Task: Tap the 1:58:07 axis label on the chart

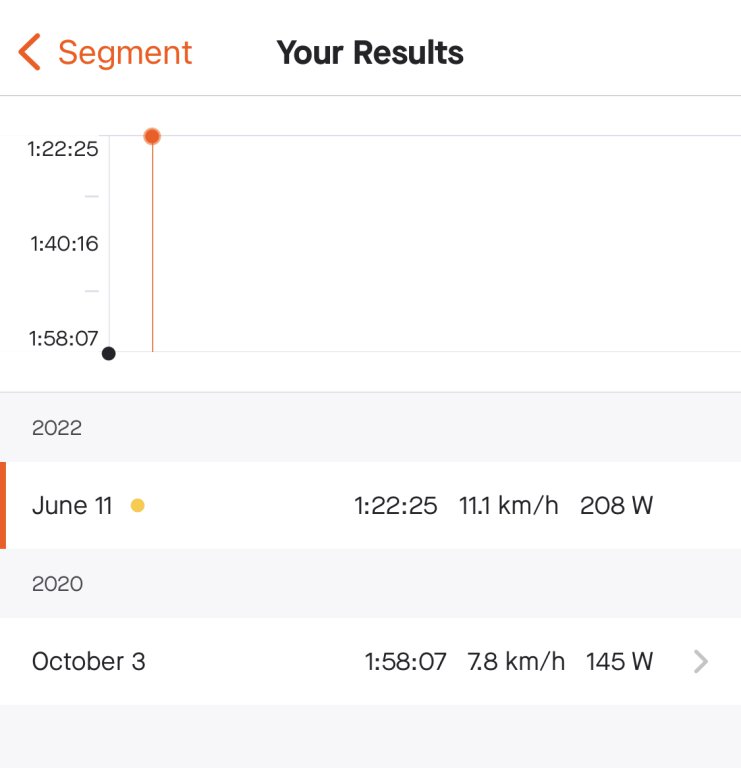Action: pyautogui.click(x=63, y=338)
